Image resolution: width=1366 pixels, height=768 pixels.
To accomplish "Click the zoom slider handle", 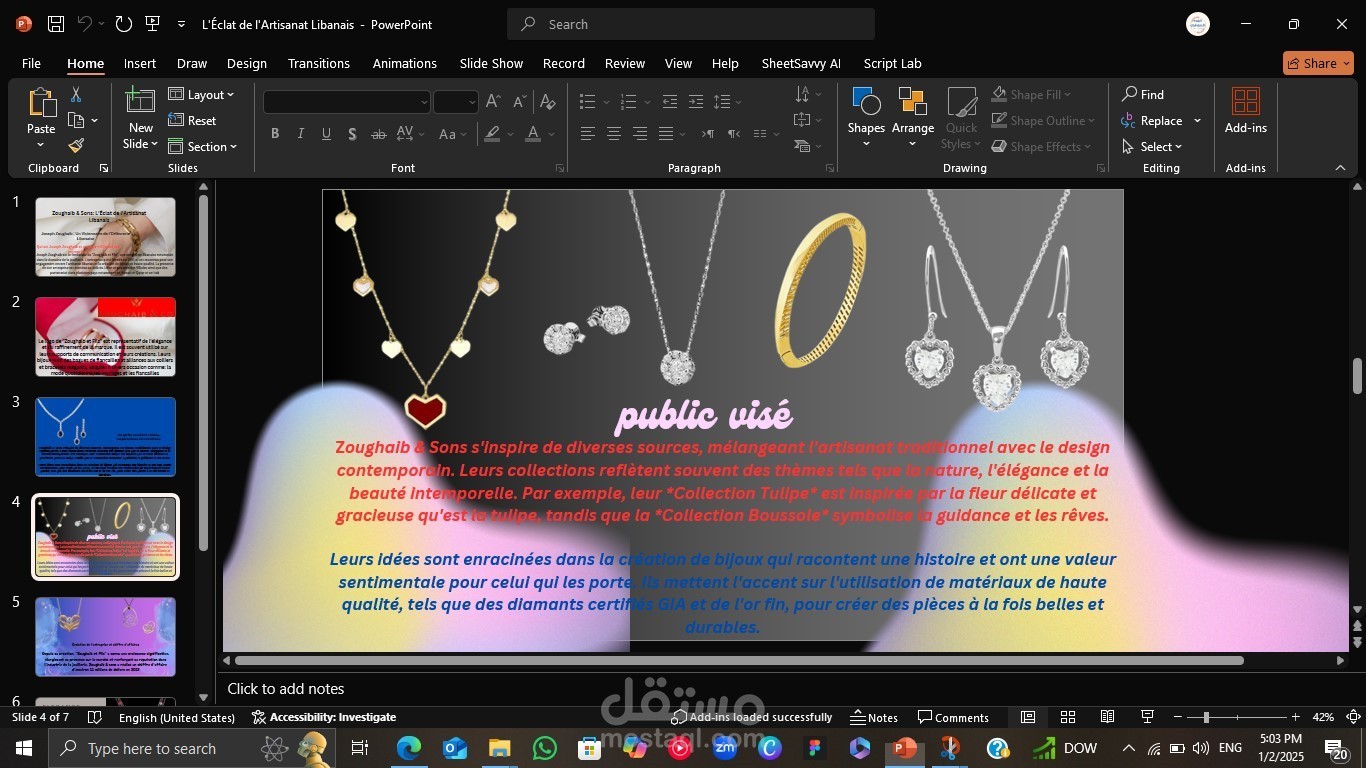I will (1206, 717).
